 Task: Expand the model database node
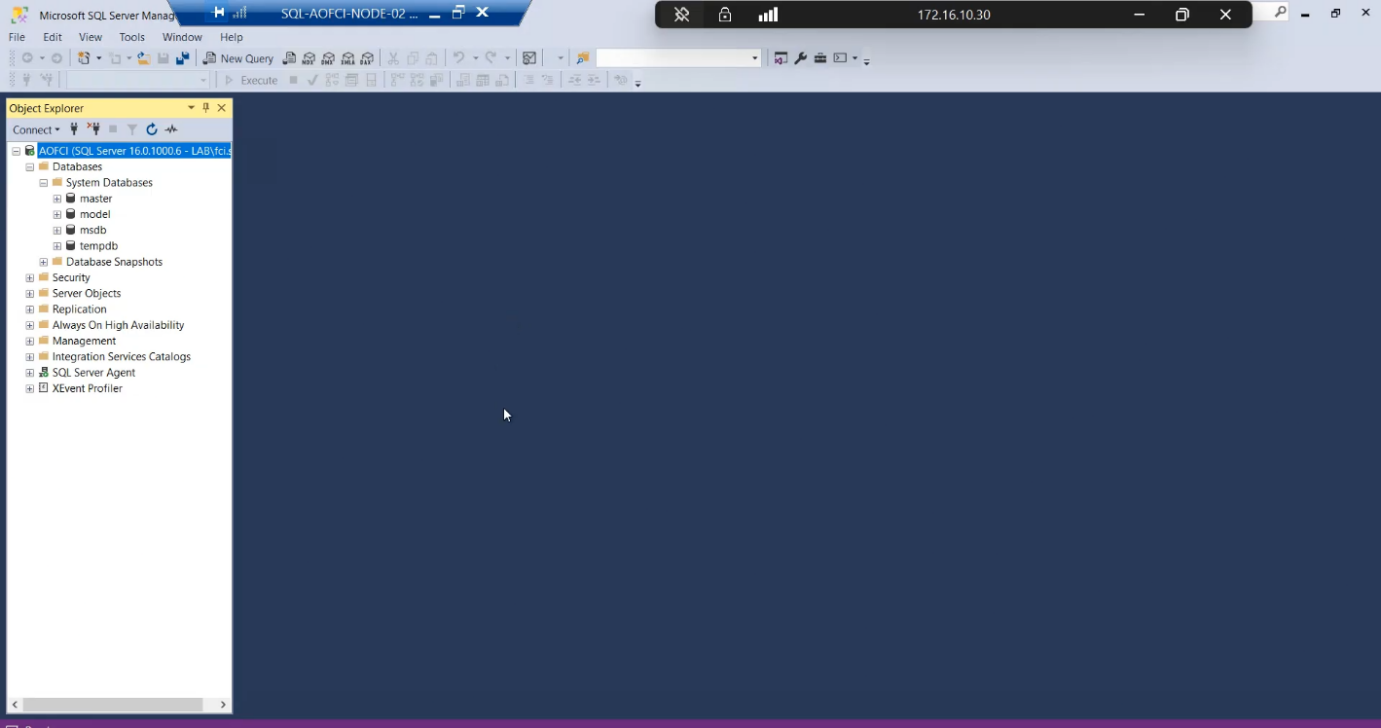(57, 214)
